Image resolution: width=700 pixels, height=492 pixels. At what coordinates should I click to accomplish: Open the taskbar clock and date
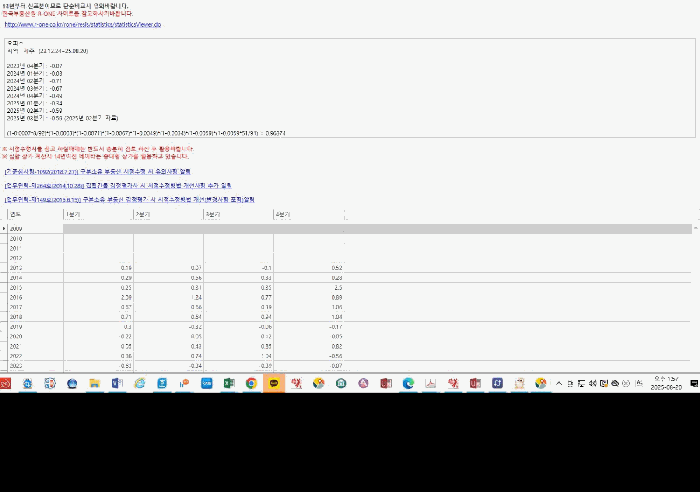[x=666, y=384]
